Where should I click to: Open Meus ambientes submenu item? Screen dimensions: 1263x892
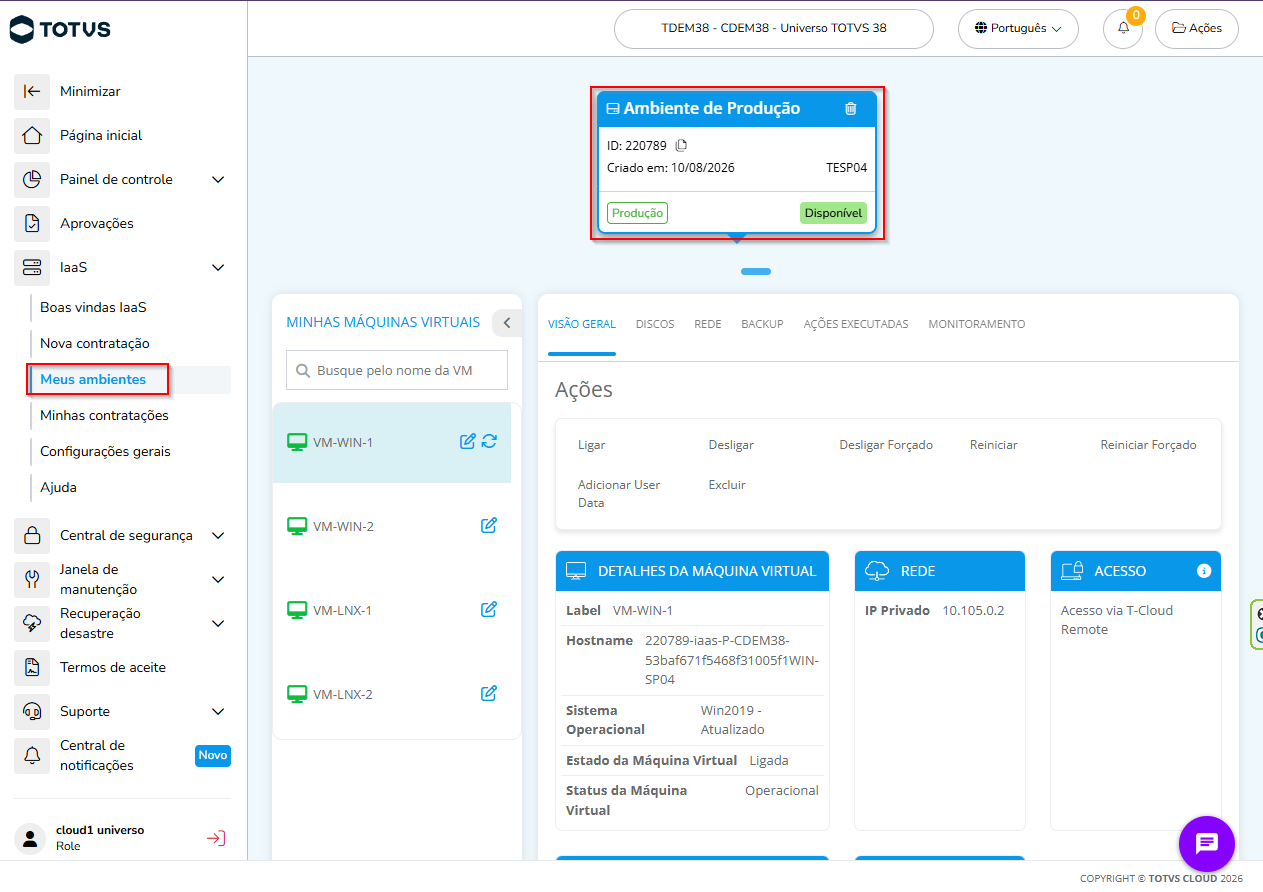pos(93,379)
